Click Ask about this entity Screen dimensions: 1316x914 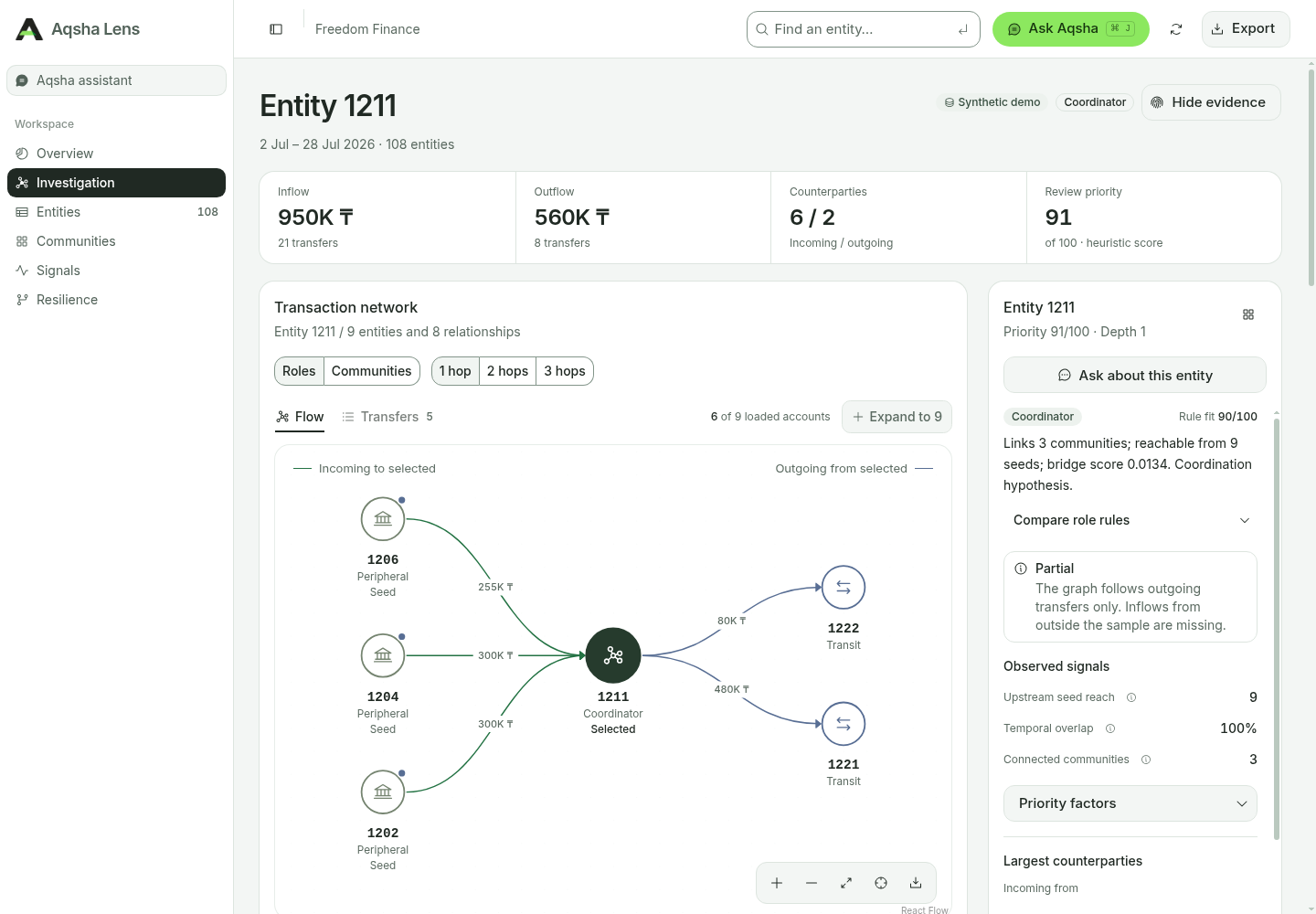pos(1134,375)
